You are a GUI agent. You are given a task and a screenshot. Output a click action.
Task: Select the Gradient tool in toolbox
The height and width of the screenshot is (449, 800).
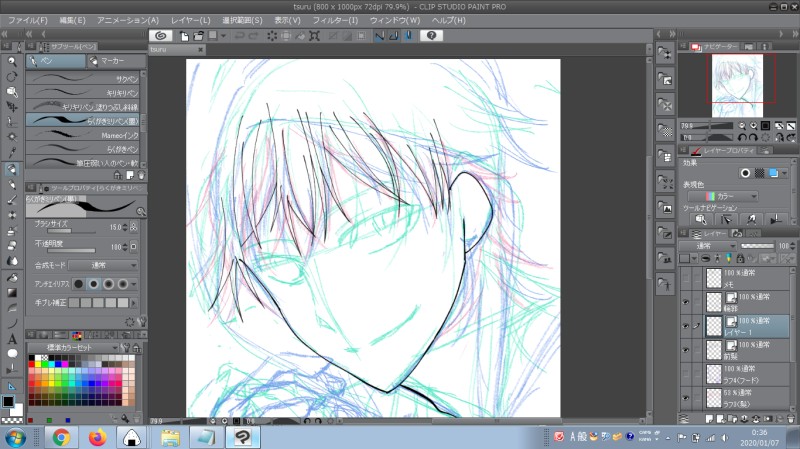tap(12, 293)
